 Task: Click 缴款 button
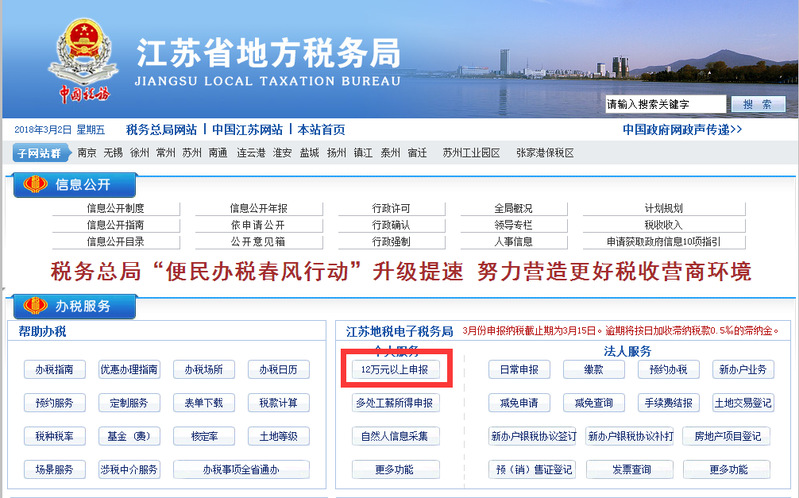[594, 370]
